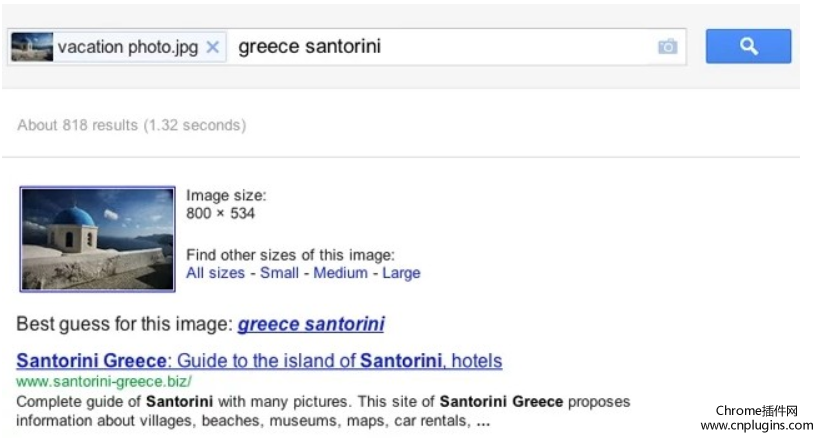Remove the vacation photo.jpg image chip
This screenshot has width=818, height=438.
pyautogui.click(x=212, y=47)
